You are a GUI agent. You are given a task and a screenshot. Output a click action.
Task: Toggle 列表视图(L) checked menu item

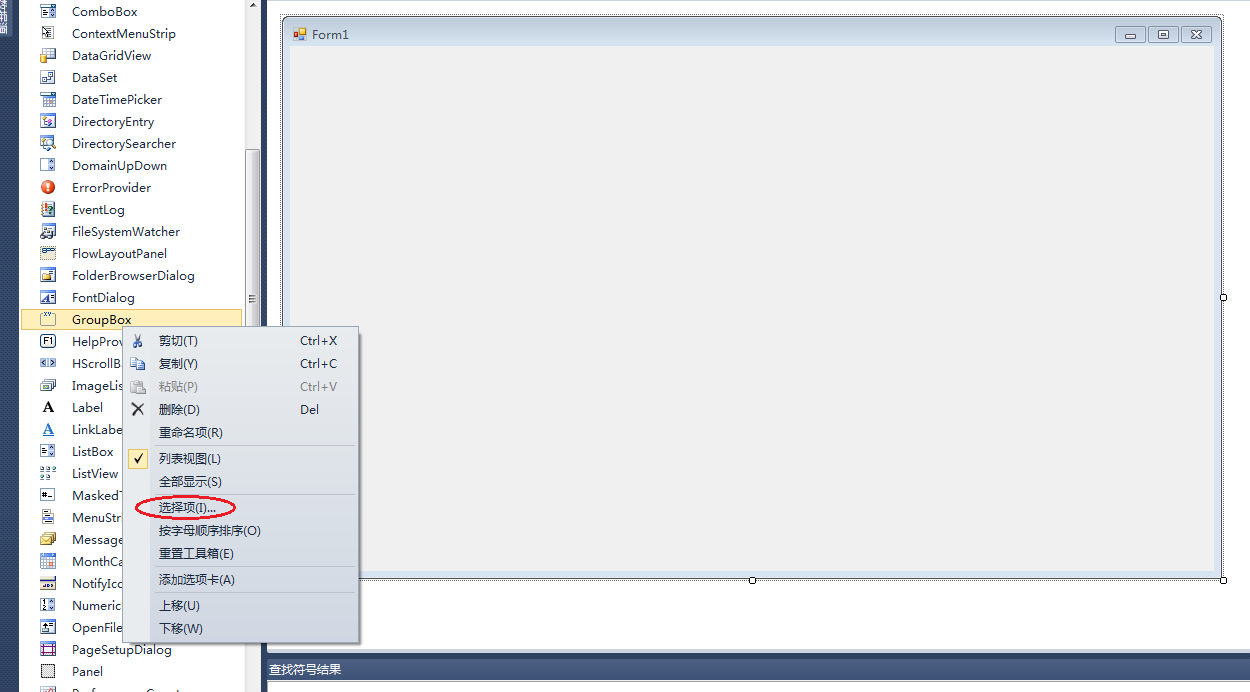pos(240,459)
